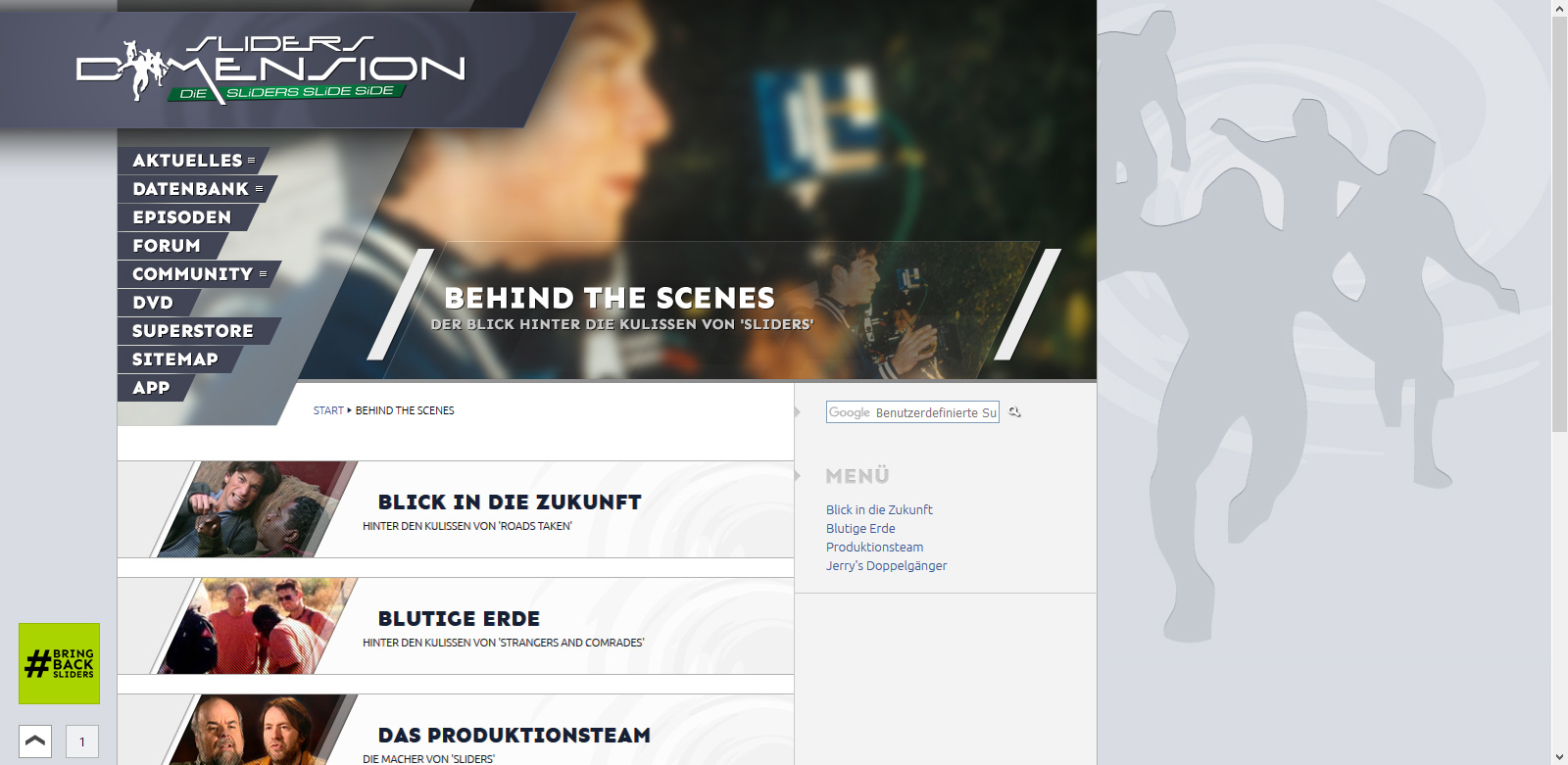The height and width of the screenshot is (765, 1568).
Task: Click the Google search magnifier icon
Action: tap(1015, 412)
